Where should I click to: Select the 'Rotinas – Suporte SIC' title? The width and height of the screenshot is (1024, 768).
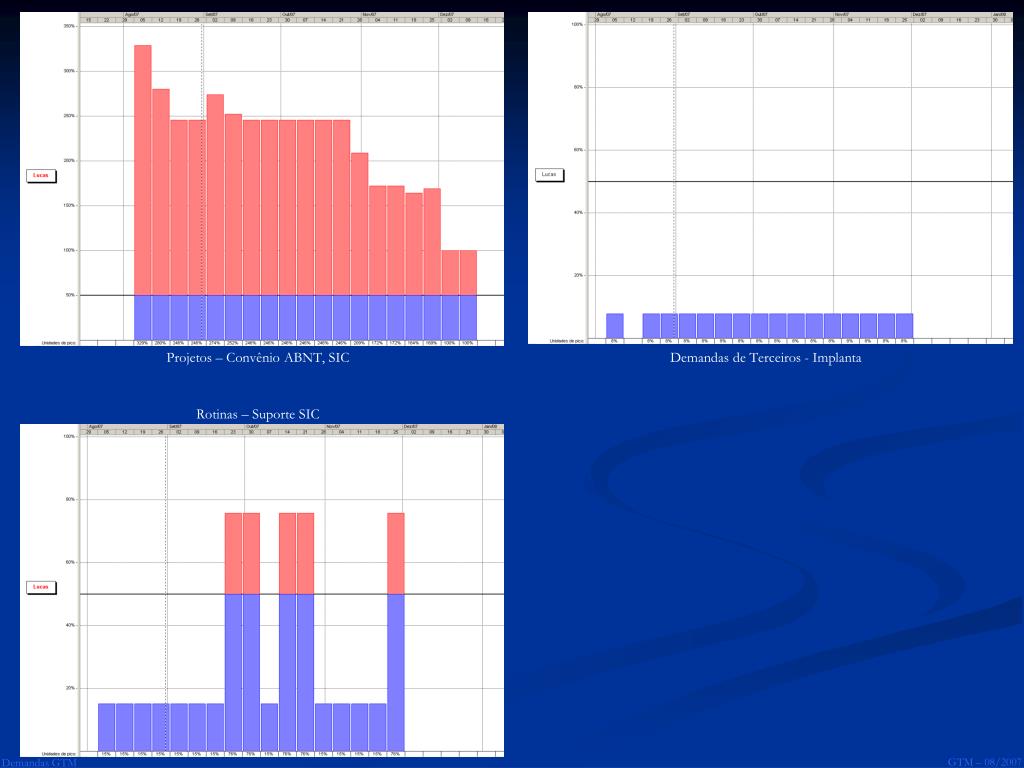[x=258, y=414]
